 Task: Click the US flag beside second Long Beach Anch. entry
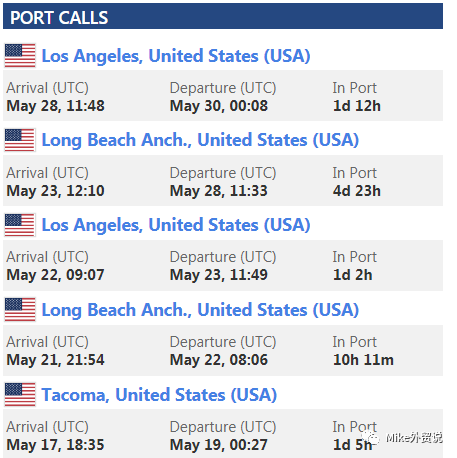click(x=20, y=310)
